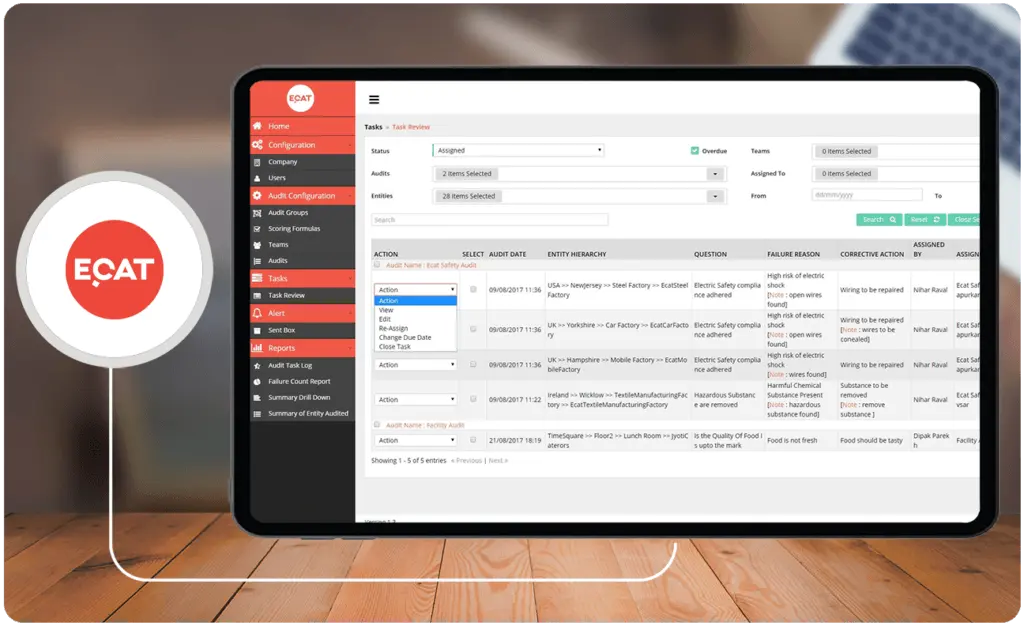Viewport: 1024px width, 626px height.
Task: Click the Audit Groups icon
Action: click(257, 213)
